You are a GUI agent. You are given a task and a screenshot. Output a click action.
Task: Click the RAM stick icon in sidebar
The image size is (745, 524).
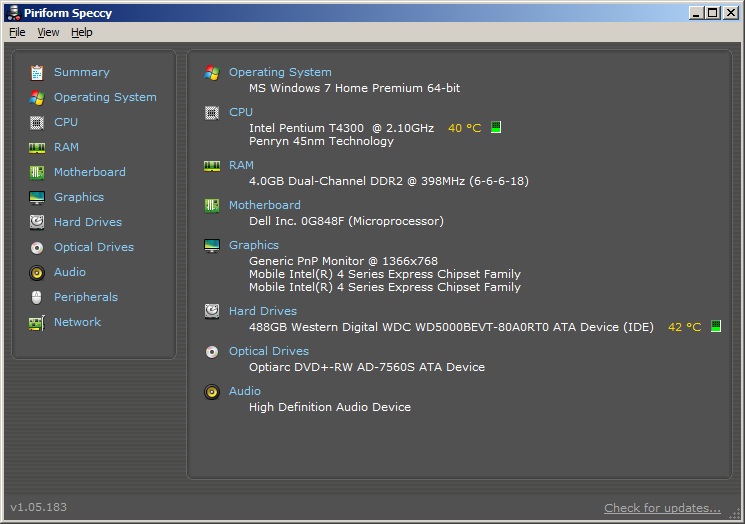(x=37, y=148)
